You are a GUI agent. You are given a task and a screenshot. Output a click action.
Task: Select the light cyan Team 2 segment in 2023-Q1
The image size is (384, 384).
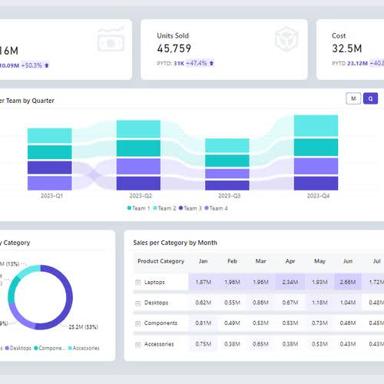pyautogui.click(x=49, y=136)
